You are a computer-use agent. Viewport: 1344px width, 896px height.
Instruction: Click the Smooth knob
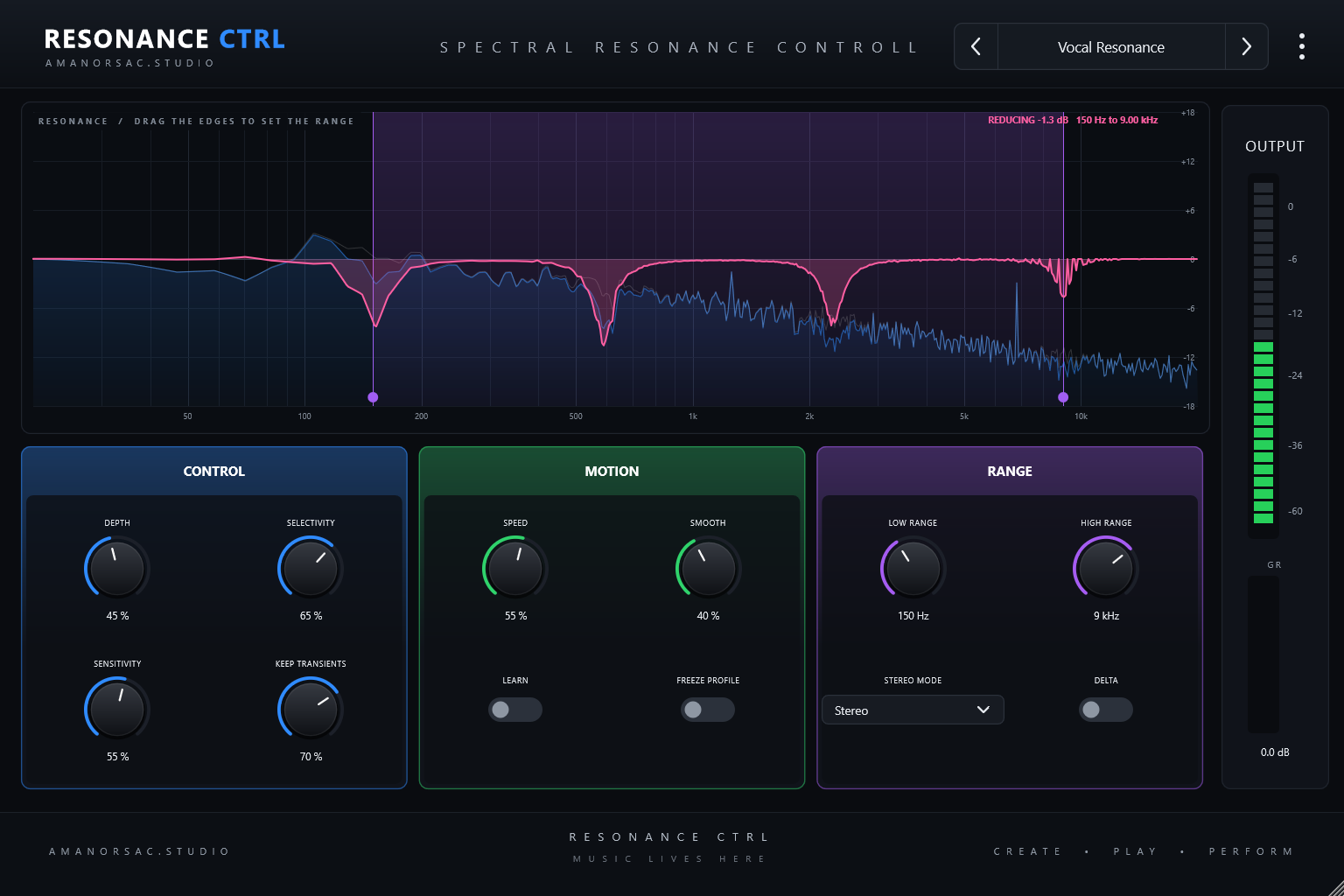(708, 568)
